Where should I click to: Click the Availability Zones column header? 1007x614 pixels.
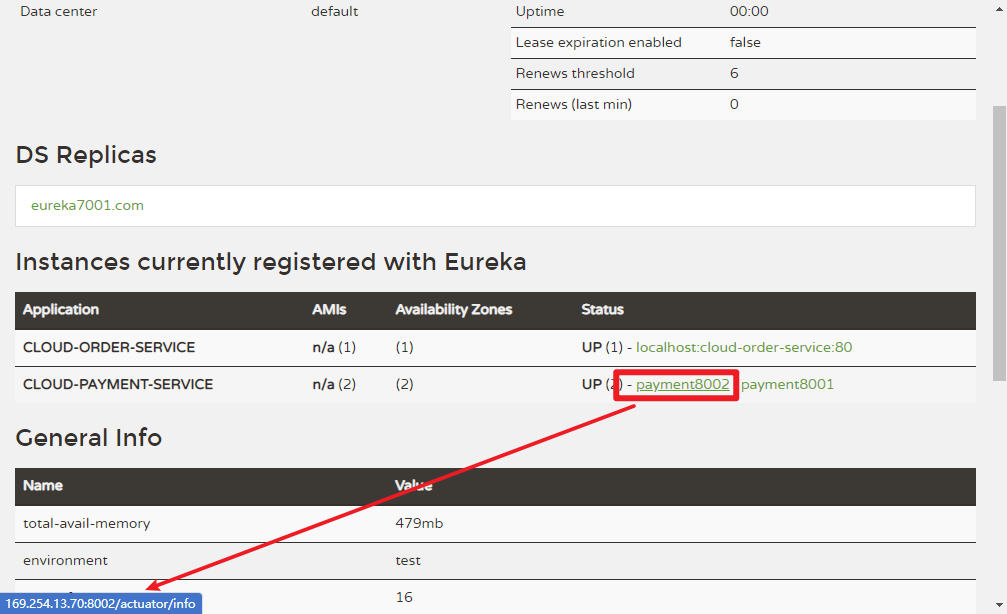(x=453, y=310)
